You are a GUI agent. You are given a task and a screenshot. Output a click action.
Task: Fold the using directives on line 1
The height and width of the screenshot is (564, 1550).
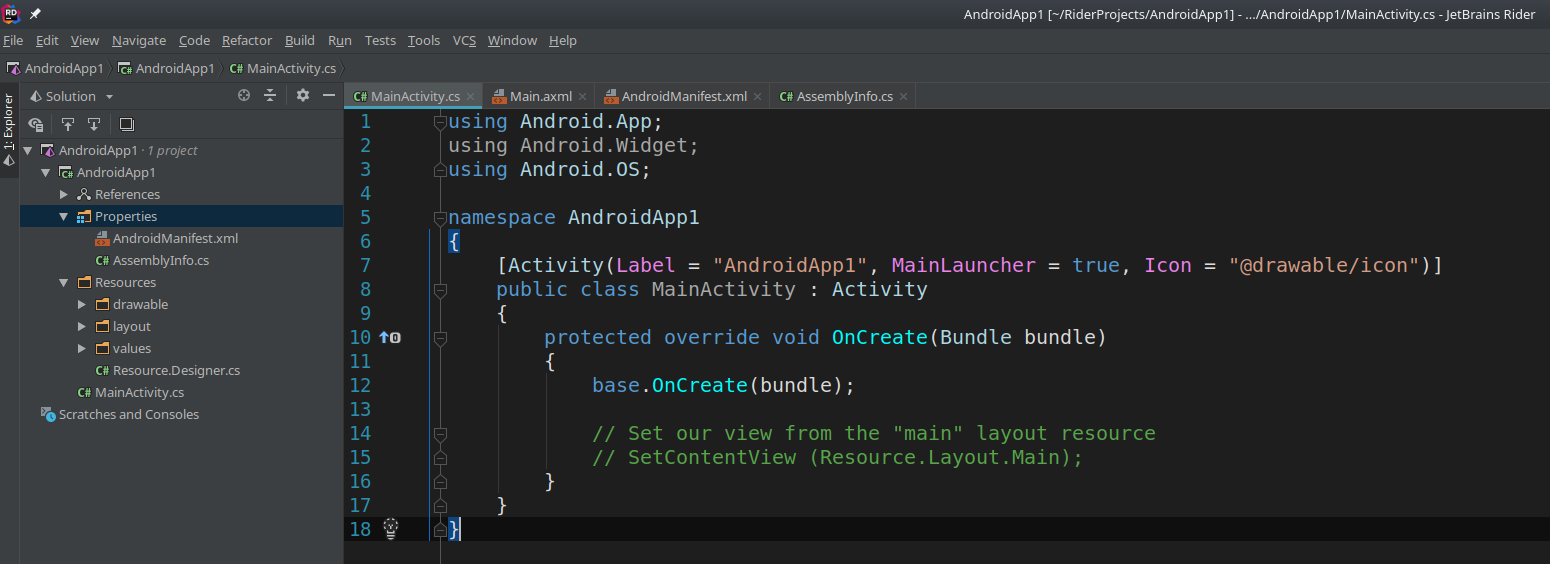pyautogui.click(x=440, y=122)
